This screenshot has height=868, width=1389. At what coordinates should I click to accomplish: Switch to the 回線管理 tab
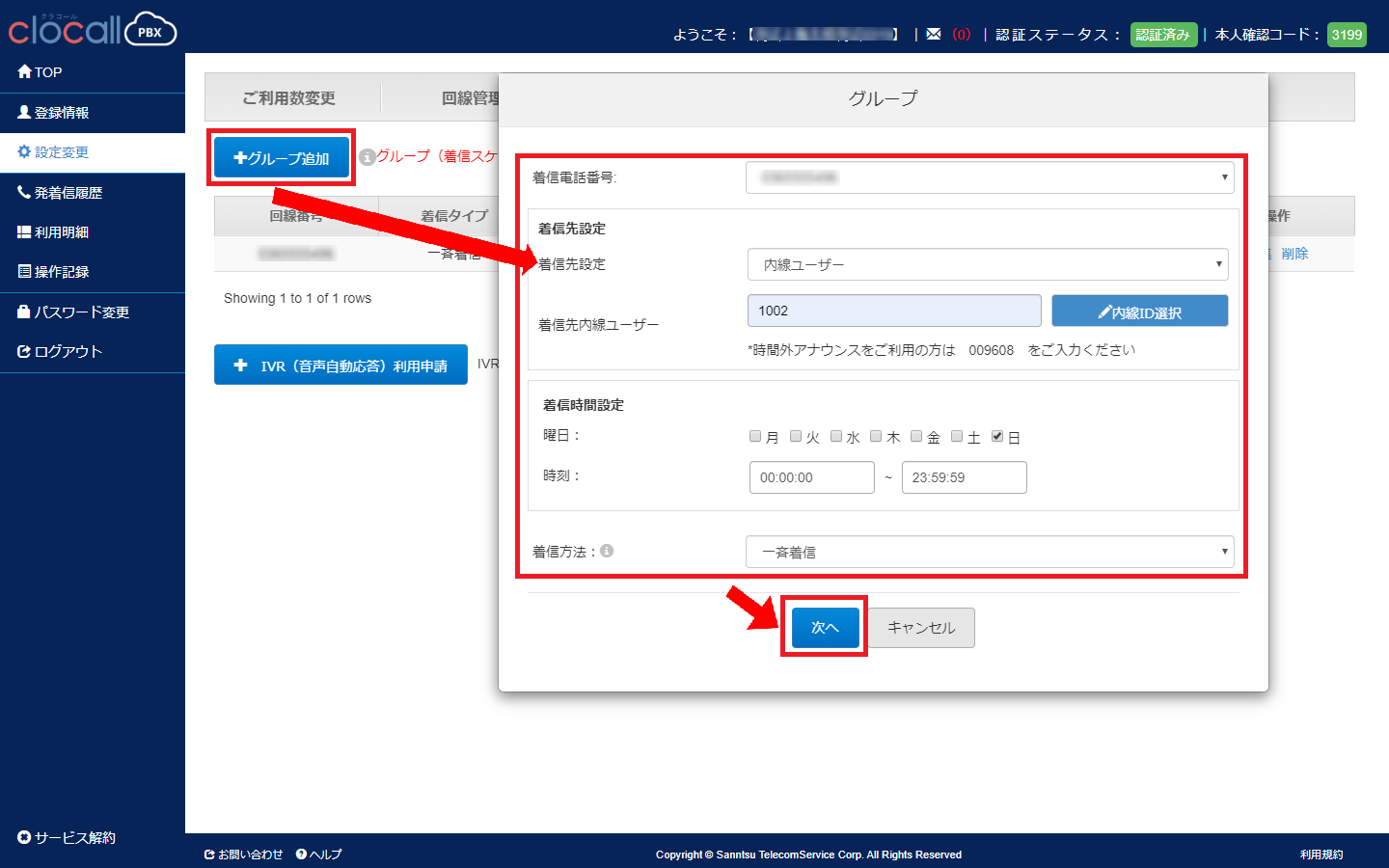coord(471,97)
